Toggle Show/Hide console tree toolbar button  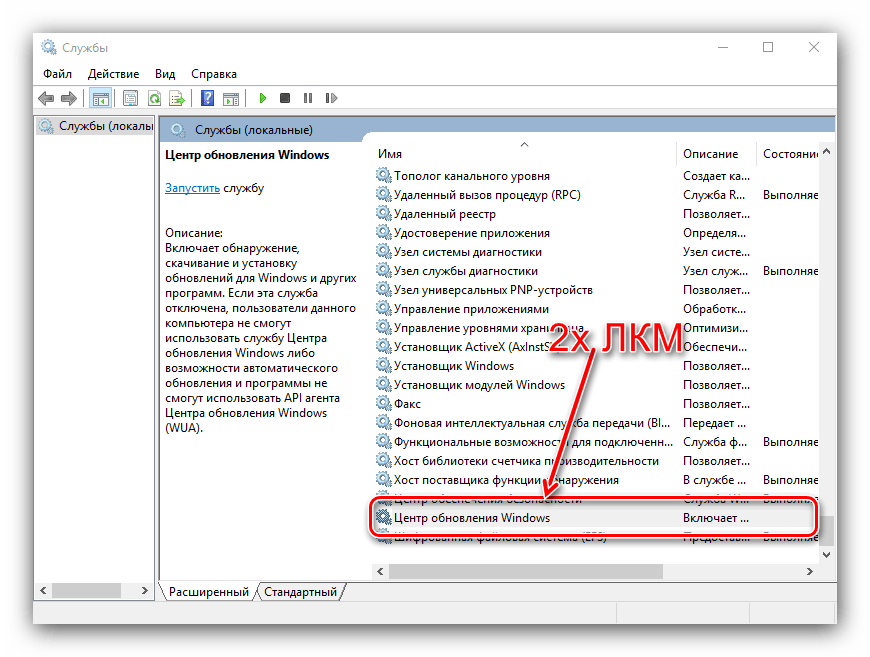tap(100, 98)
